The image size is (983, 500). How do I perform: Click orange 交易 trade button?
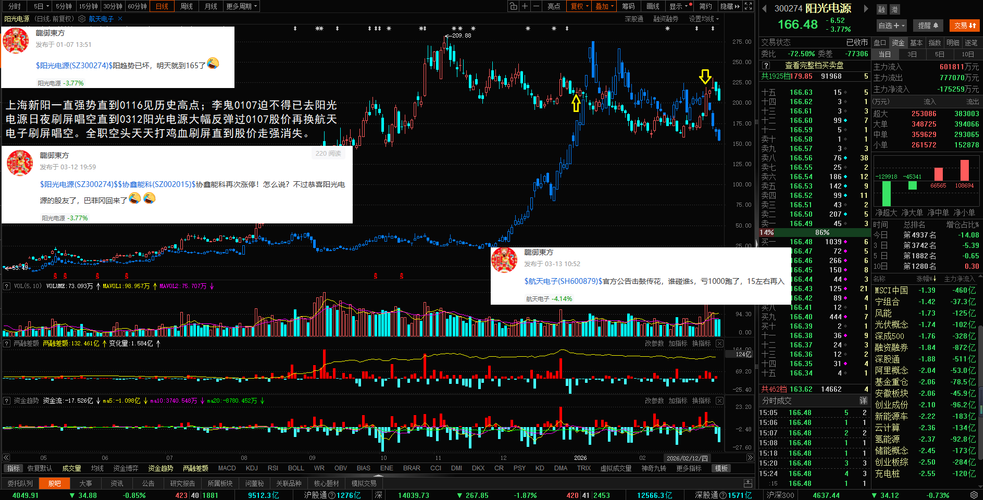[x=965, y=26]
